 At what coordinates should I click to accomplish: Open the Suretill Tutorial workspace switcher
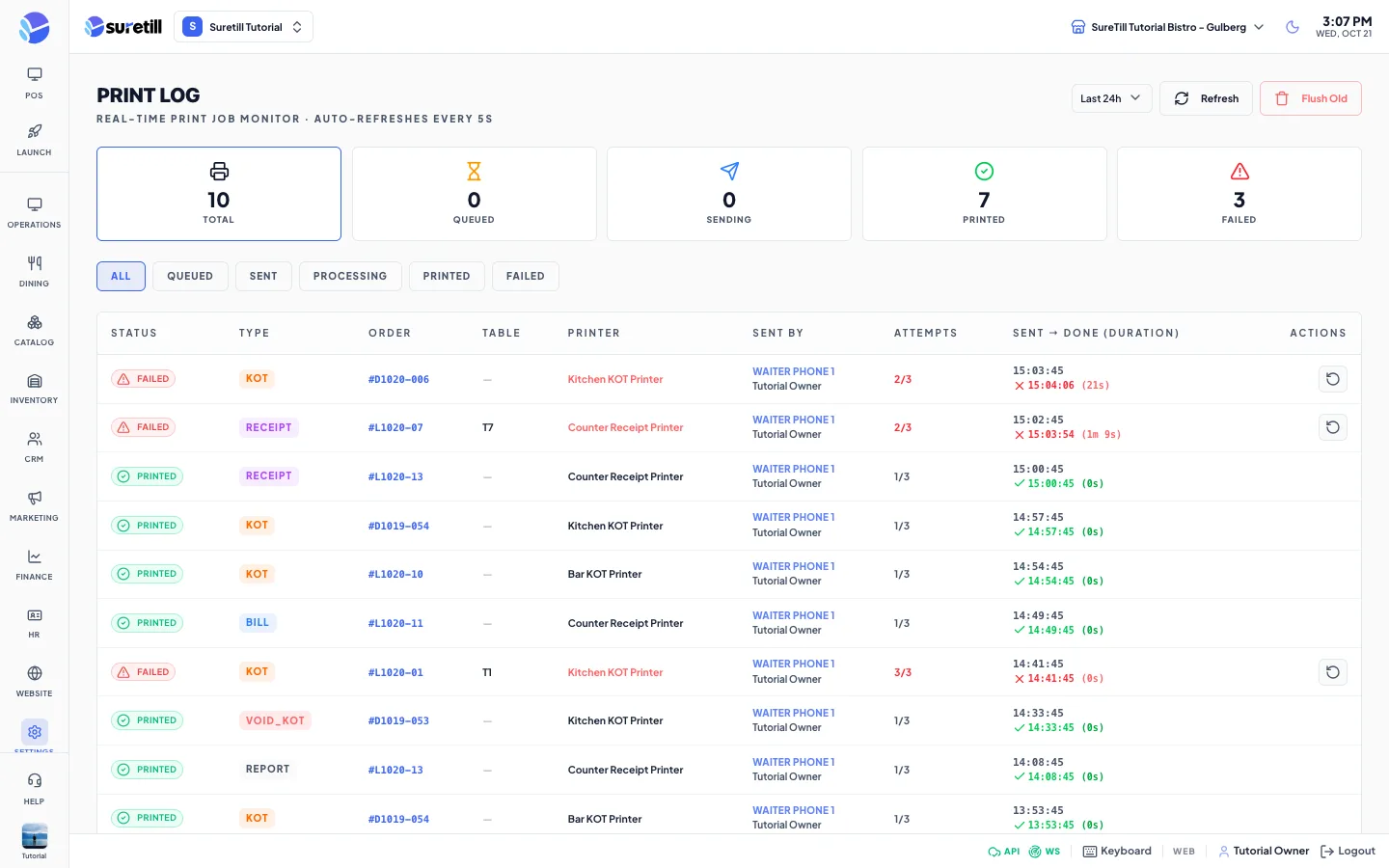243,27
